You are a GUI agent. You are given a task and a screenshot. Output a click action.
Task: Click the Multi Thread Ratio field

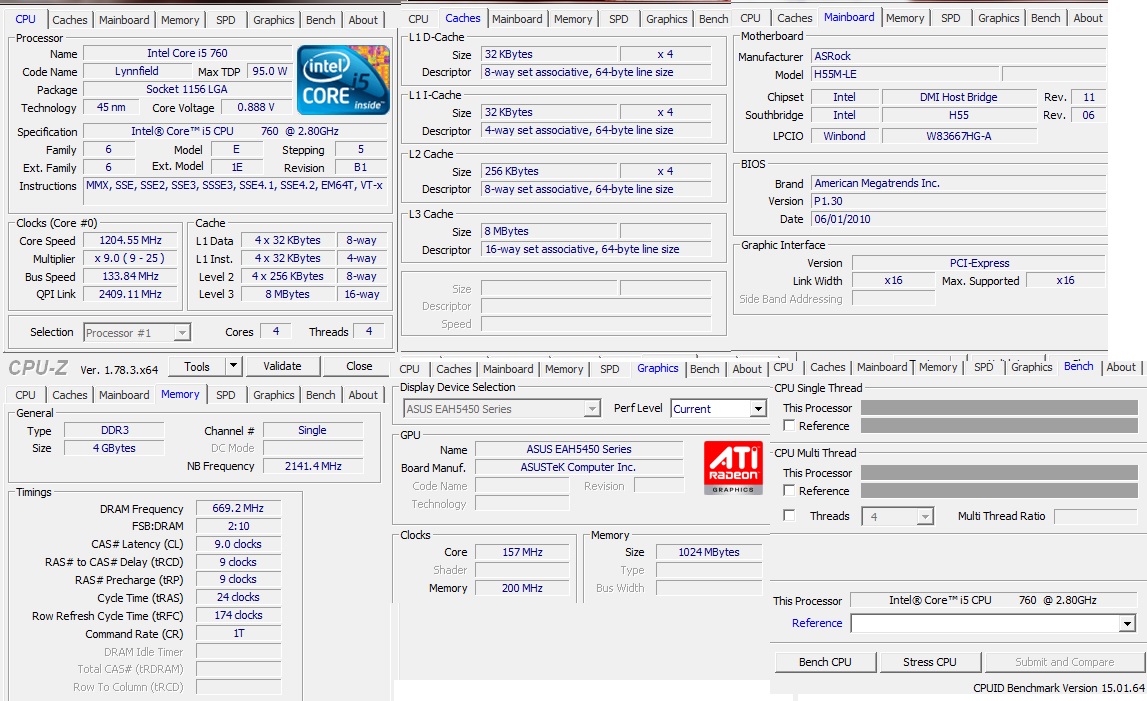click(1095, 517)
